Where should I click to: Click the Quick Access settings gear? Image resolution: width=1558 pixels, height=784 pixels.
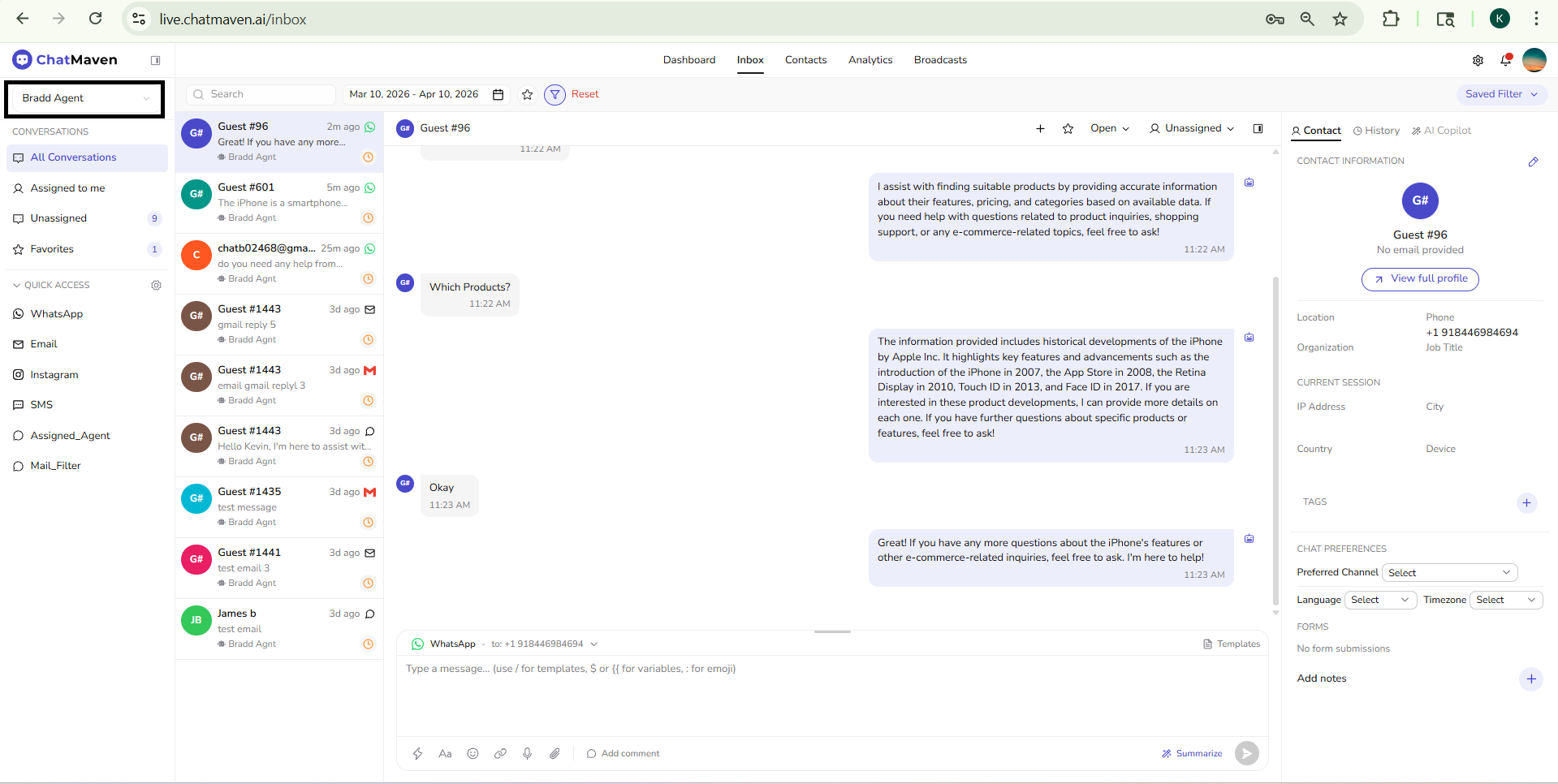pyautogui.click(x=157, y=285)
